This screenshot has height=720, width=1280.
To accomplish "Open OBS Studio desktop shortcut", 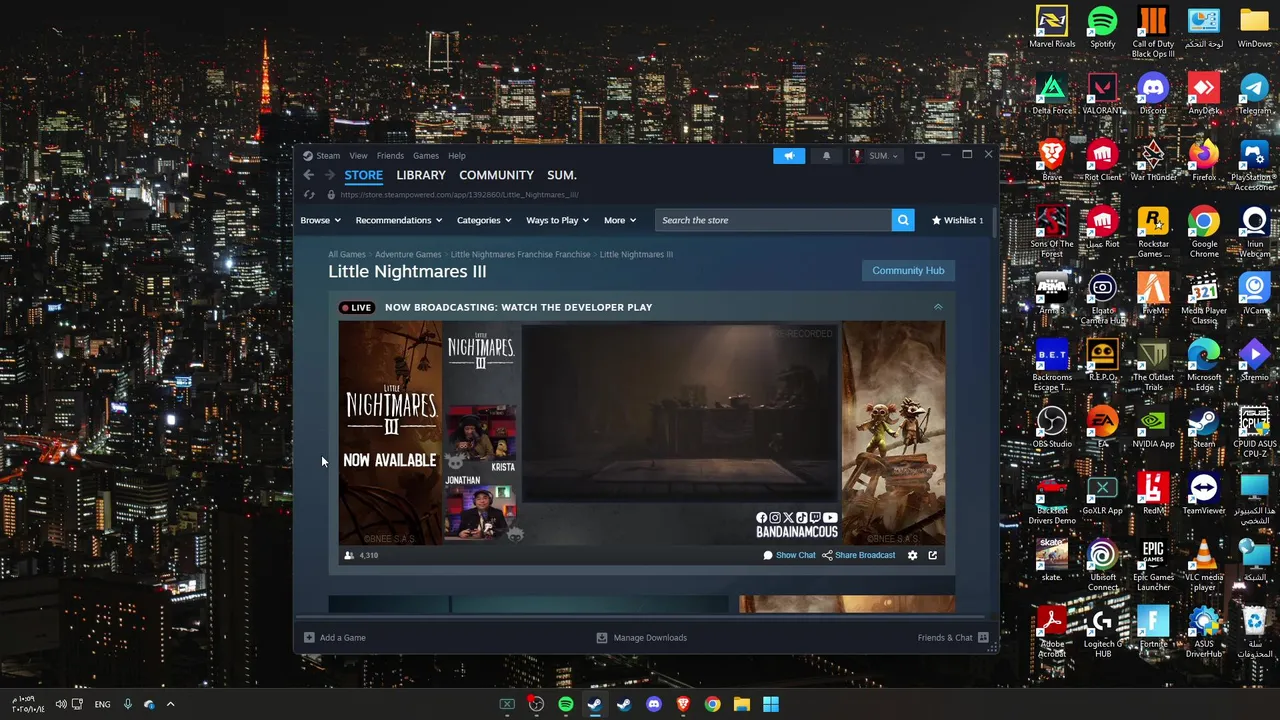I will tap(1052, 427).
